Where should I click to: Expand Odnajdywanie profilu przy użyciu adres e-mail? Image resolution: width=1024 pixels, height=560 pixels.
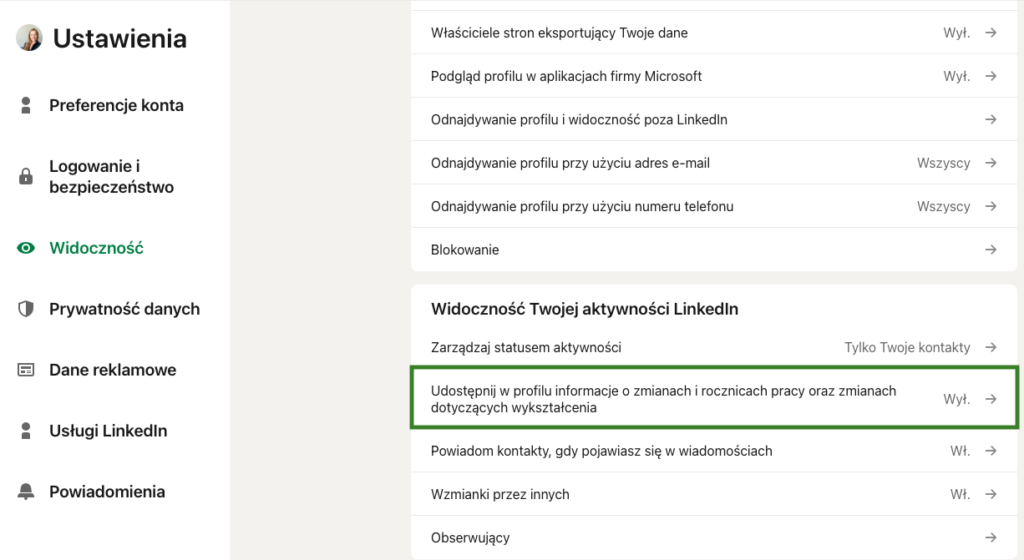(x=990, y=163)
